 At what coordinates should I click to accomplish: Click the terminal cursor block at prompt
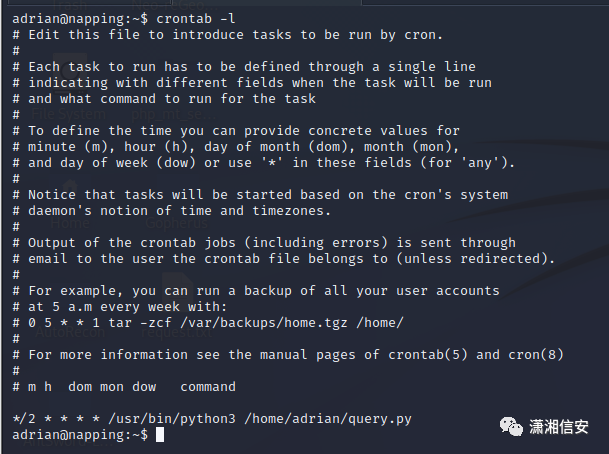point(160,435)
